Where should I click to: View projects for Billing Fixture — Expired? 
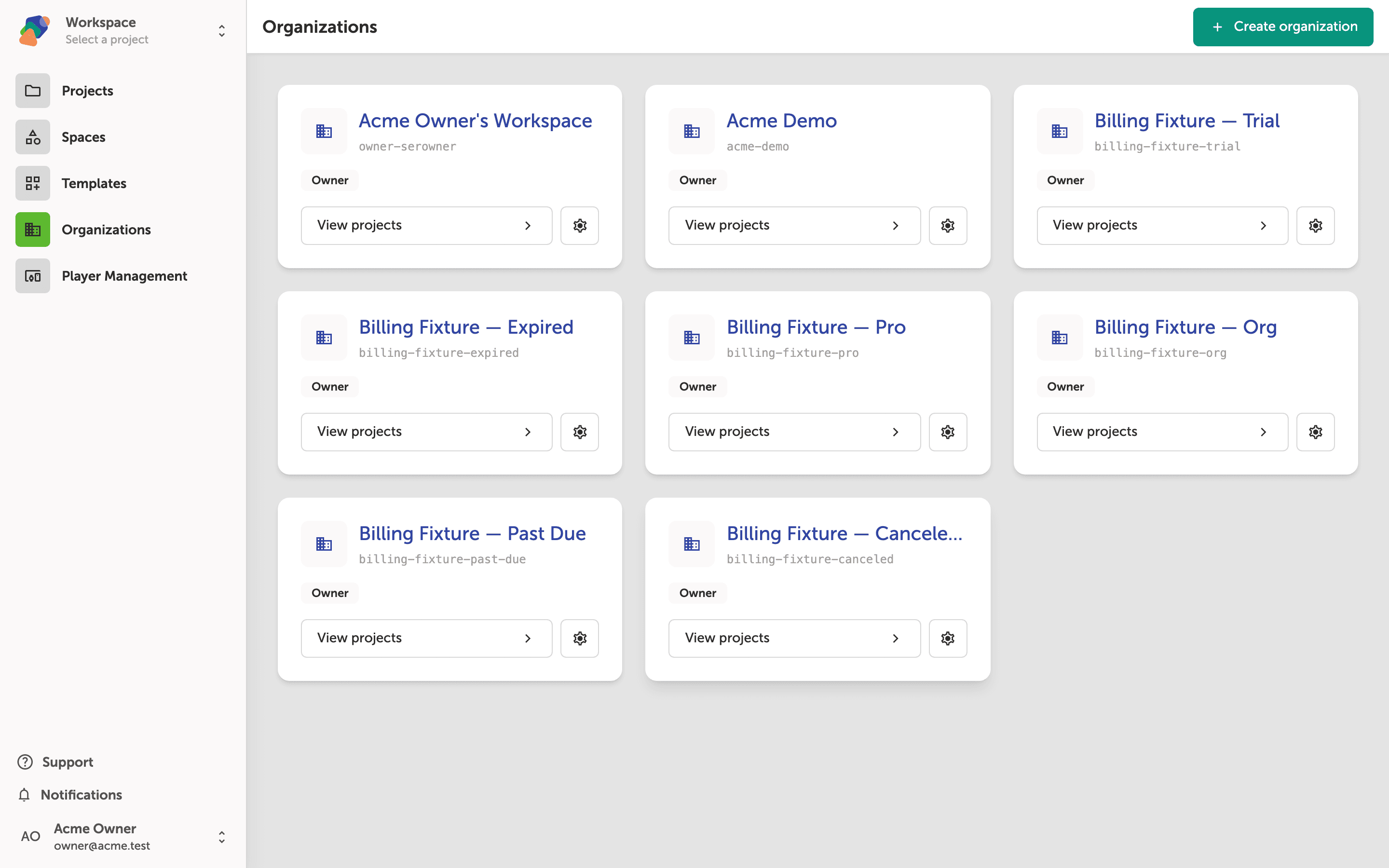(x=426, y=432)
